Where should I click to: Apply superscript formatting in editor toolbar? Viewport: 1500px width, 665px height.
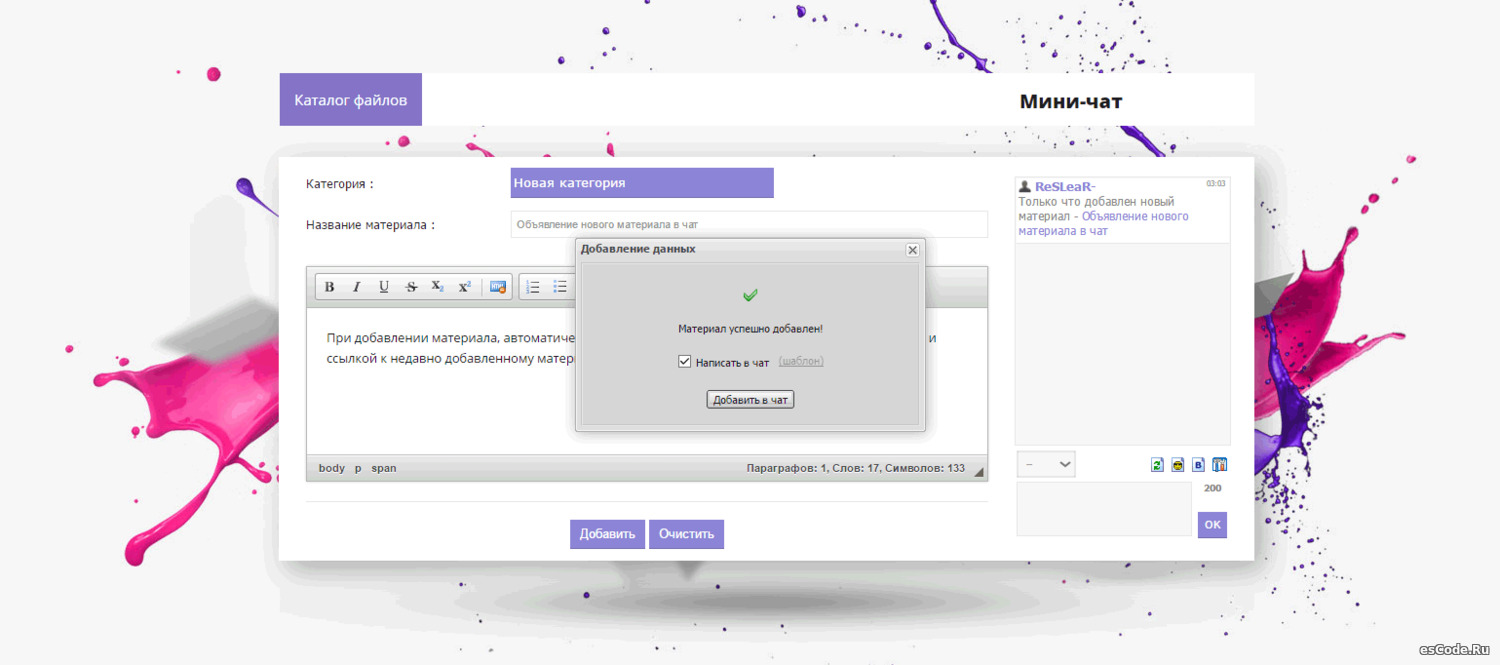pos(465,287)
